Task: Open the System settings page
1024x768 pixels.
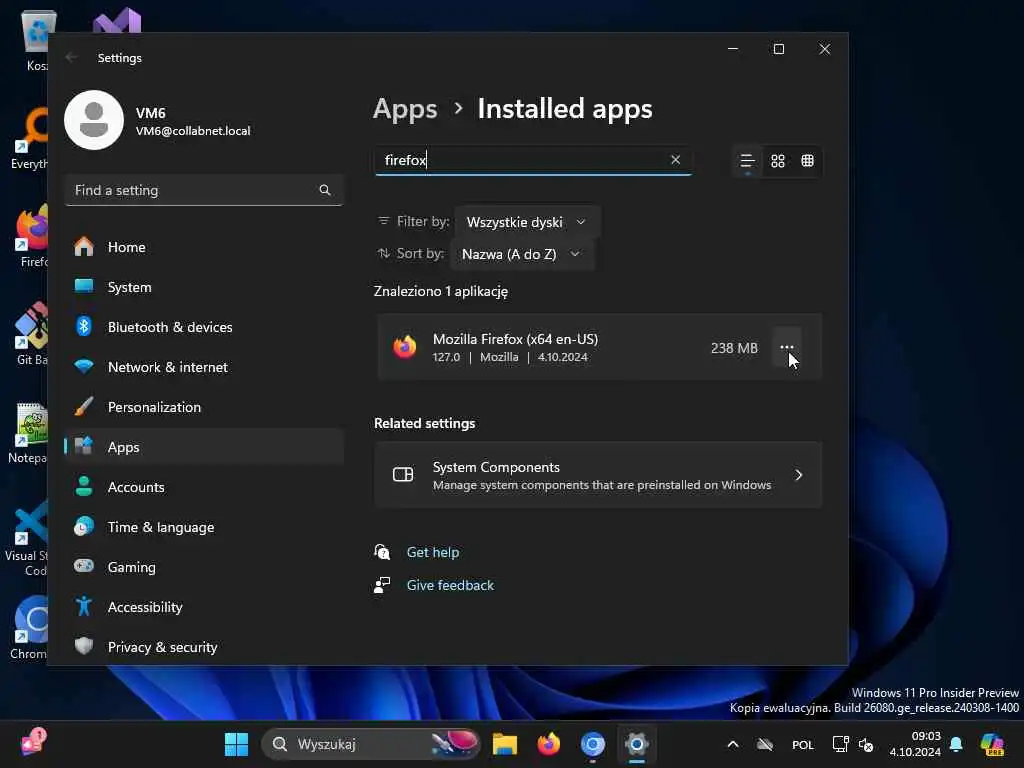Action: pos(204,287)
